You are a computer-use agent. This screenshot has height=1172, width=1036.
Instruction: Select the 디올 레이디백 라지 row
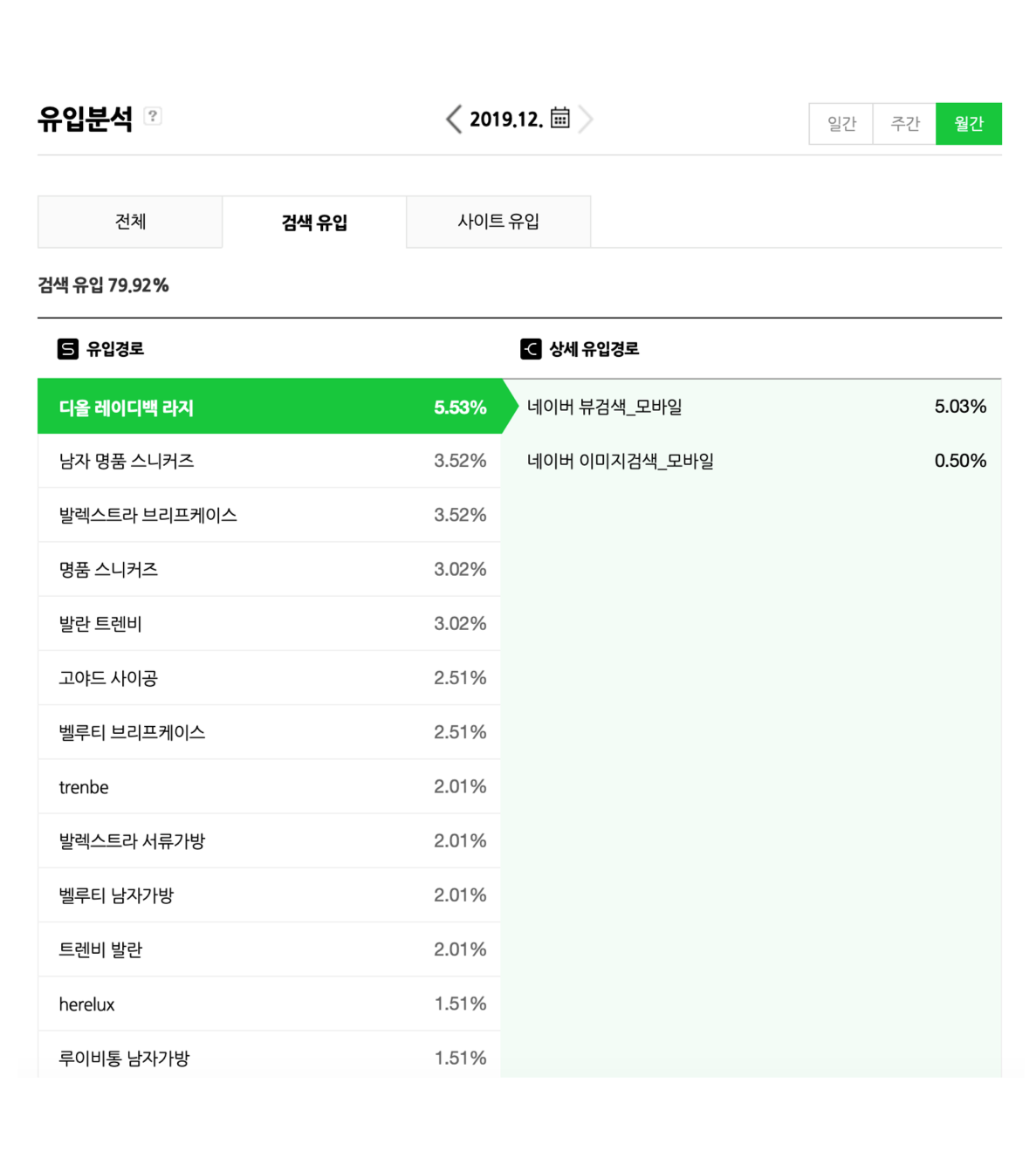tap(271, 407)
